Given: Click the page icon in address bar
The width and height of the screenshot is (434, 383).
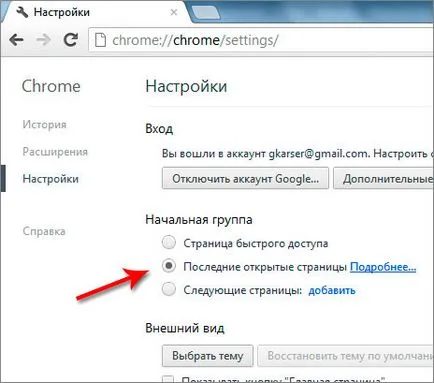Looking at the screenshot, I should [100, 40].
